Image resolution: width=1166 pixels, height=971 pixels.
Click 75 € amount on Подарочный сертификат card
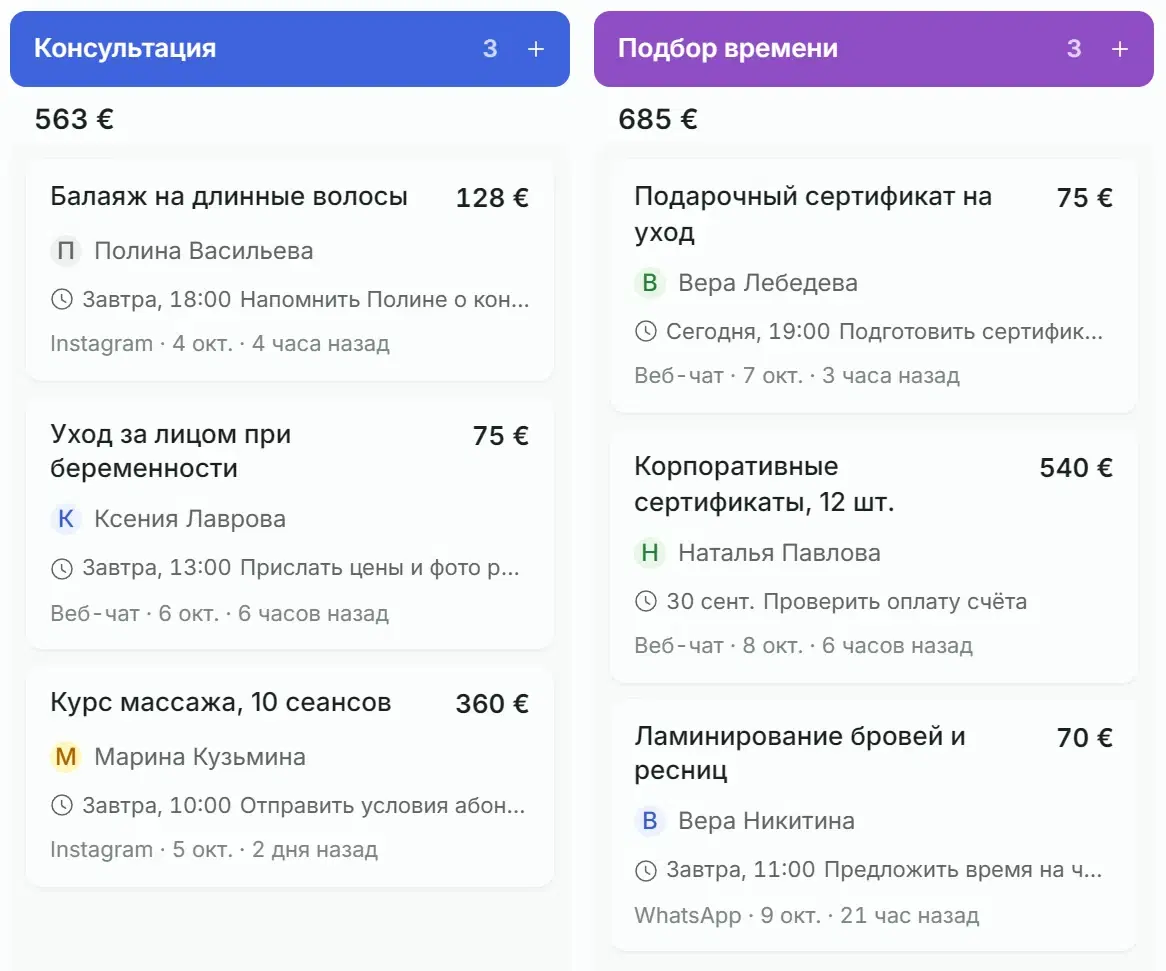click(x=1085, y=198)
